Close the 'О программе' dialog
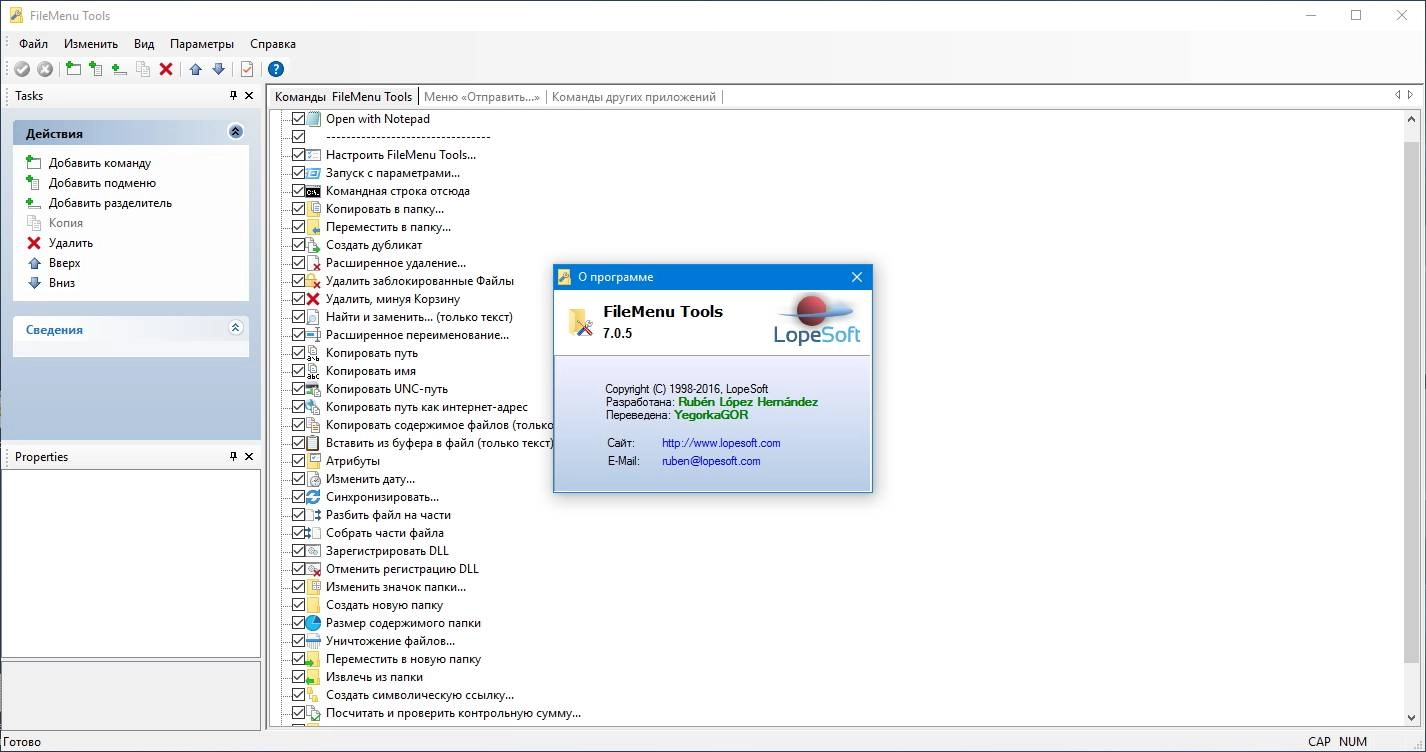Screen dimensions: 1426x752 click(857, 277)
